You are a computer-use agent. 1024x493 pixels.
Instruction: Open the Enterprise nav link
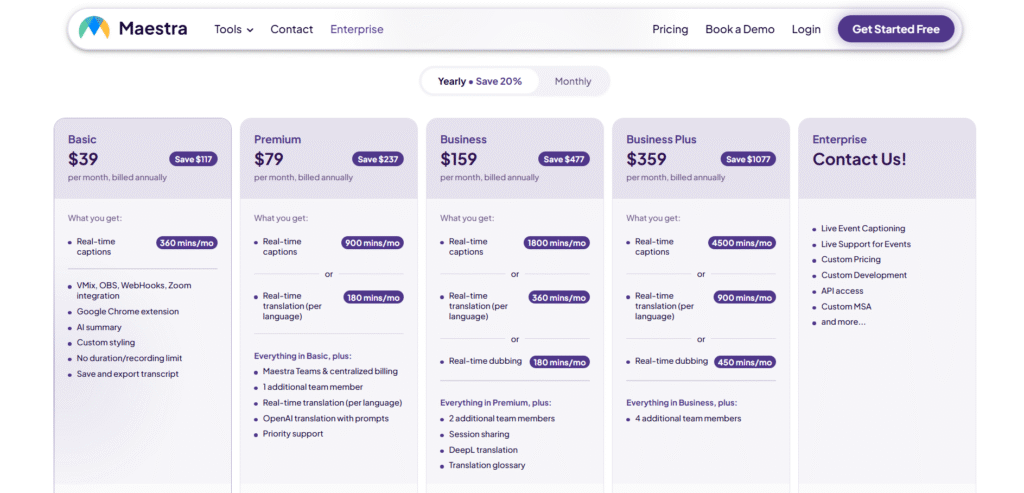tap(357, 29)
